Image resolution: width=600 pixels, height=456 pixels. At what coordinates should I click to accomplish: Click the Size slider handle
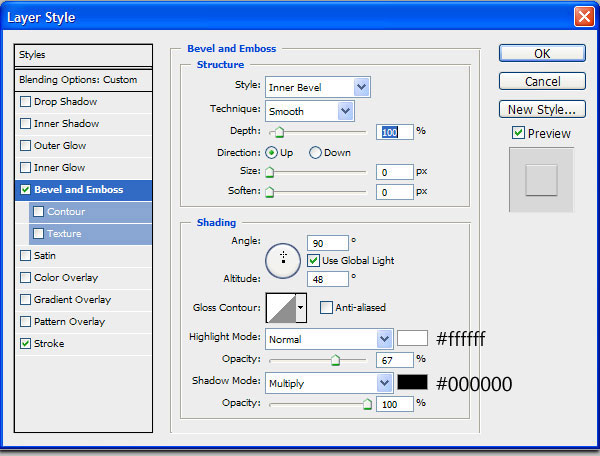[270, 173]
